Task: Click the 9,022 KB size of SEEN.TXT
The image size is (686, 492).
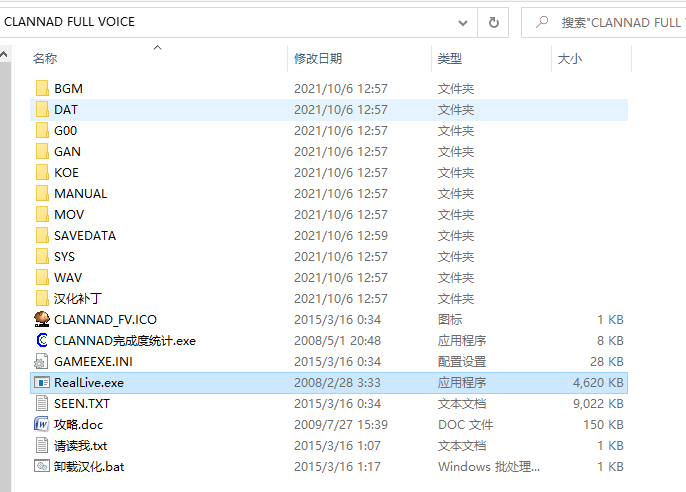Action: [598, 403]
